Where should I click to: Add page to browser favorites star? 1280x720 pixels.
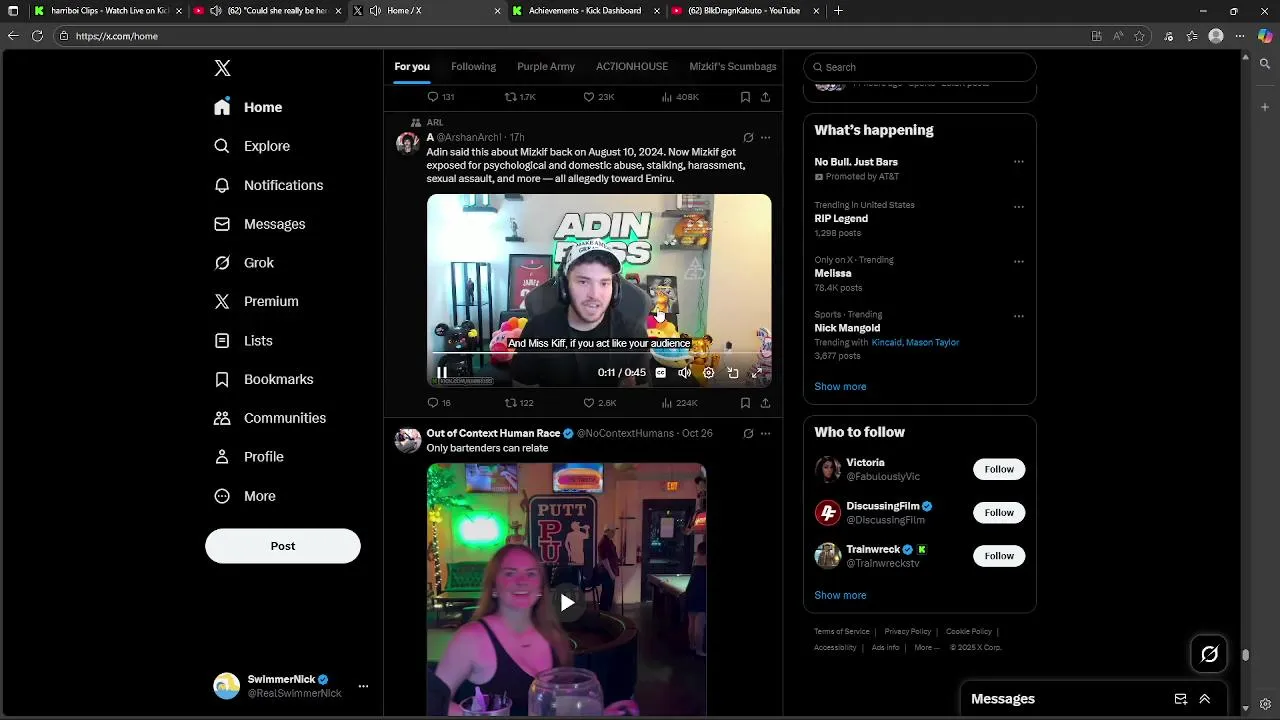1139,36
